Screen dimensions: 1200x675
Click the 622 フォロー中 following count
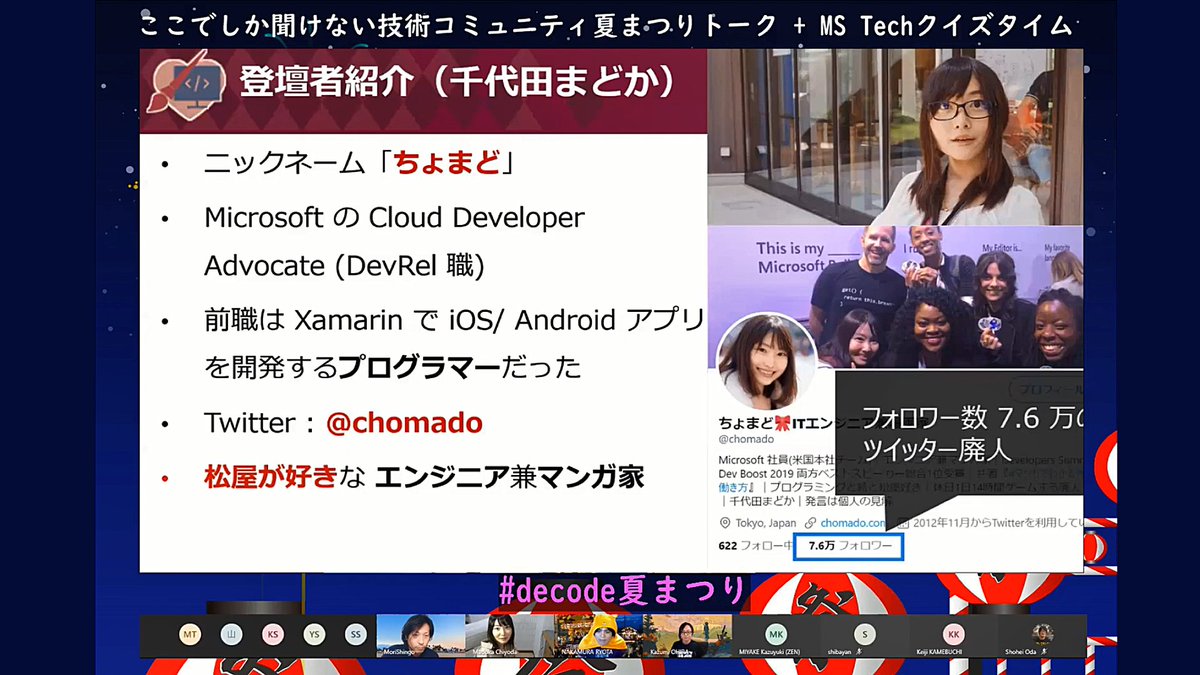(755, 546)
